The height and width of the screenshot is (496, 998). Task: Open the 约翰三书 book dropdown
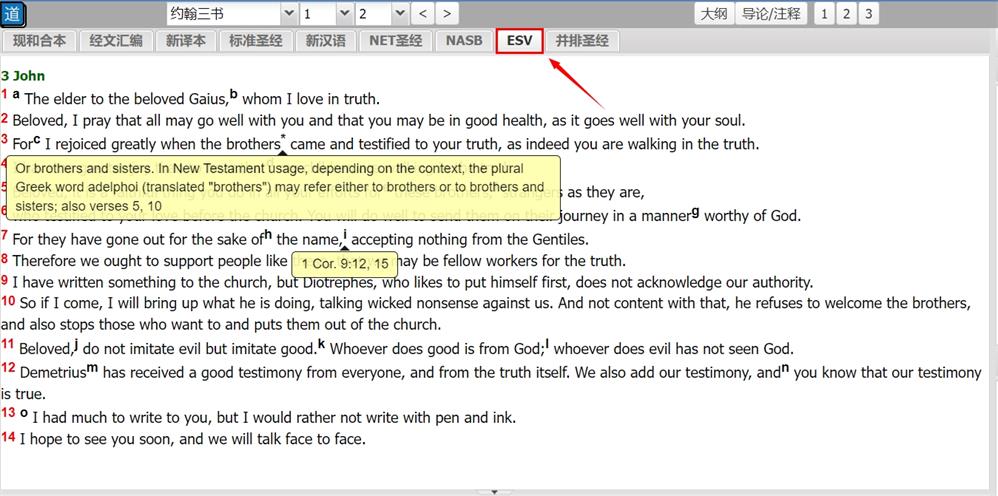pos(232,13)
